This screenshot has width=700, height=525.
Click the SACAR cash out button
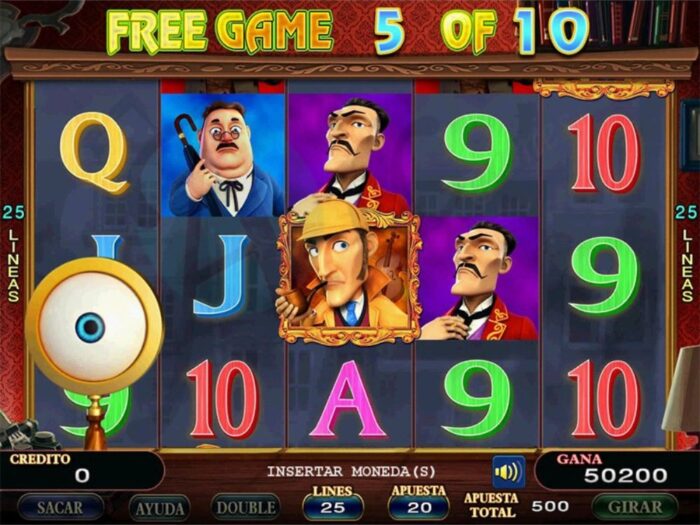point(60,508)
